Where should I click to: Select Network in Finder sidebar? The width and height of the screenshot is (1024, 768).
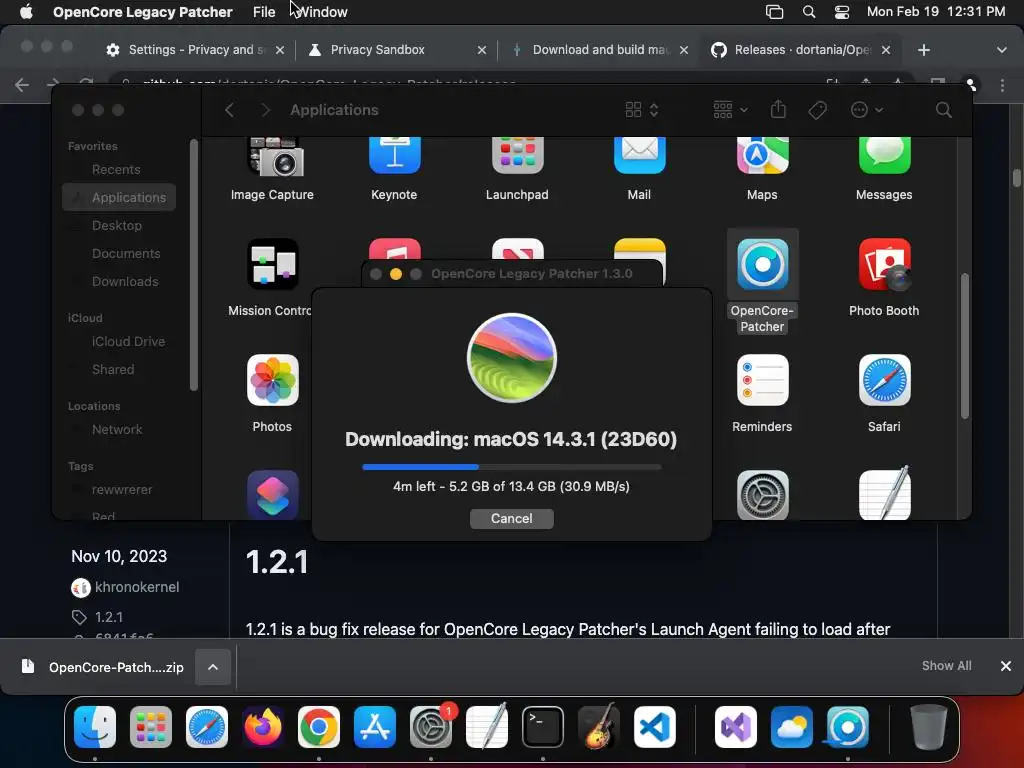pos(116,430)
